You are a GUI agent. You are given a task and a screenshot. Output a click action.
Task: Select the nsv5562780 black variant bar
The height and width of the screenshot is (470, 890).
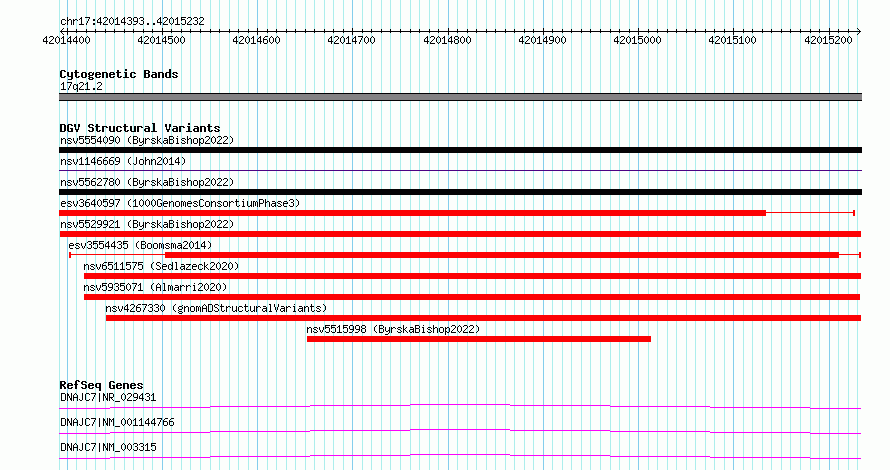(x=460, y=192)
